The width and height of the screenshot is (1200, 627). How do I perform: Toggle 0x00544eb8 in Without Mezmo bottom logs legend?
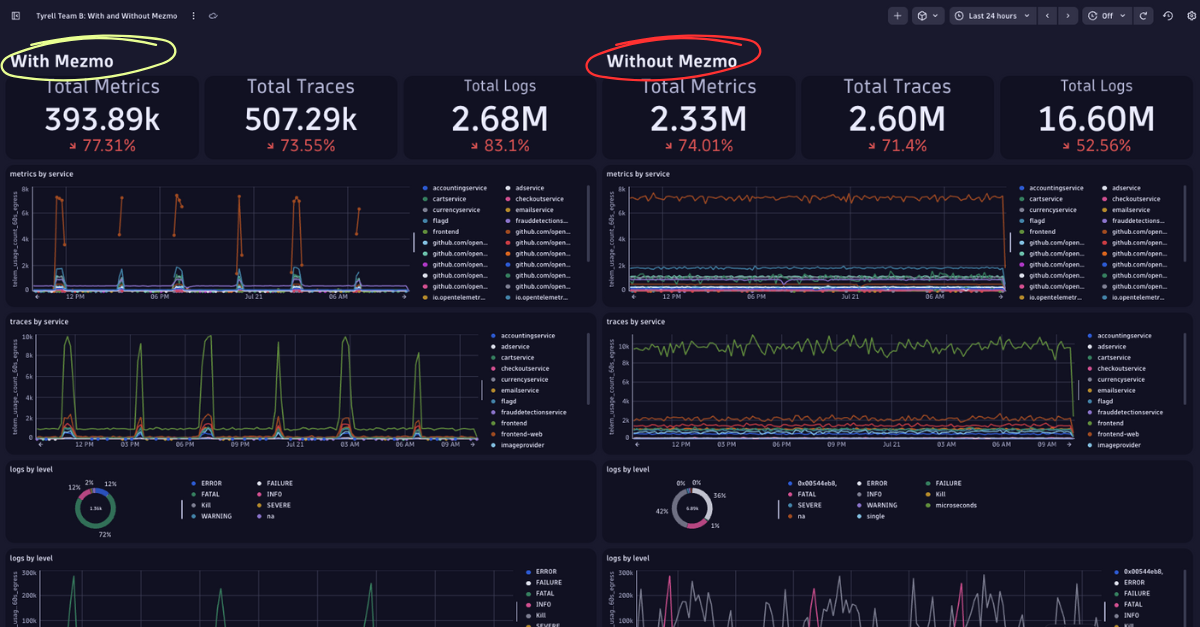point(1144,572)
